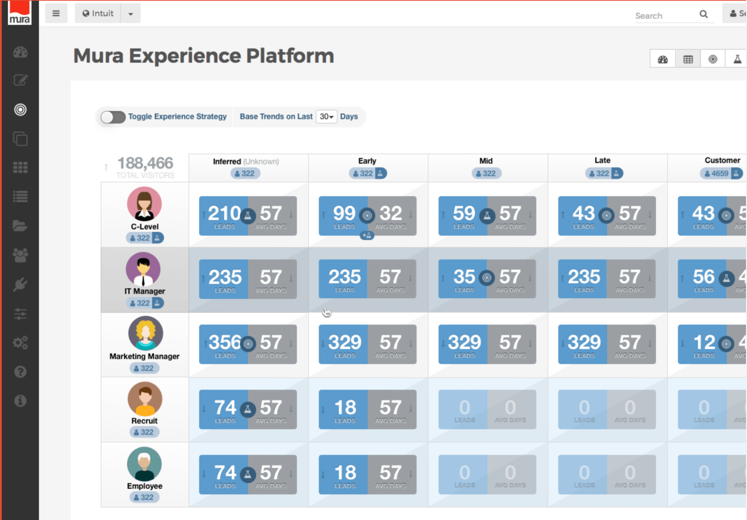The height and width of the screenshot is (520, 747).
Task: Click the Early stage 322 badge
Action: click(x=368, y=173)
